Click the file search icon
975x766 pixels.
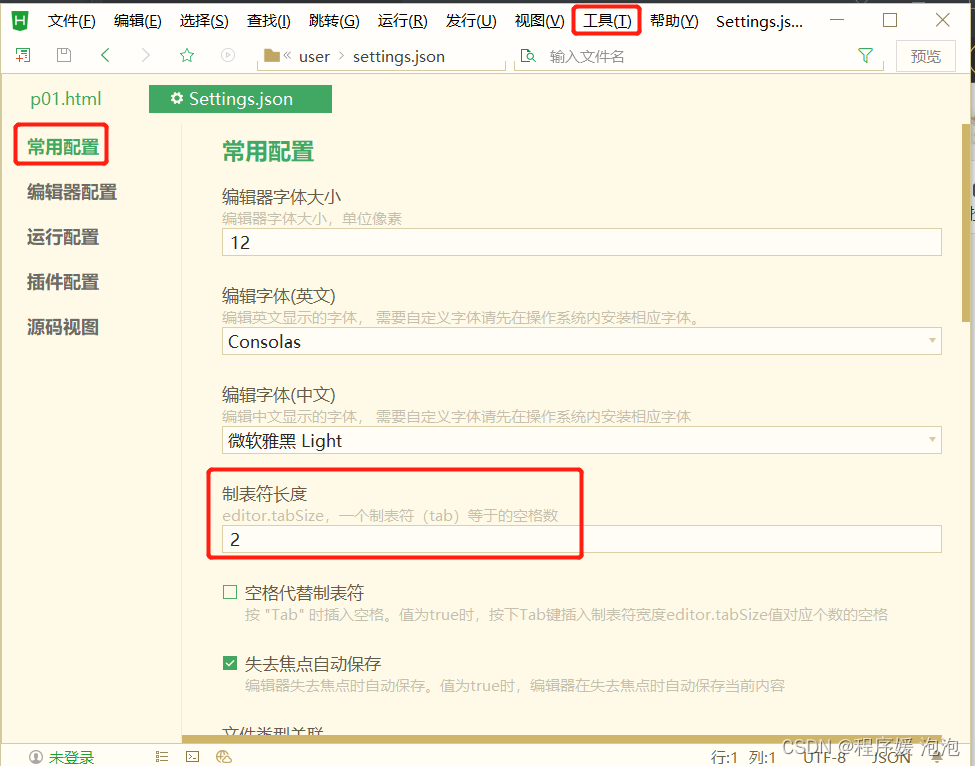[528, 56]
